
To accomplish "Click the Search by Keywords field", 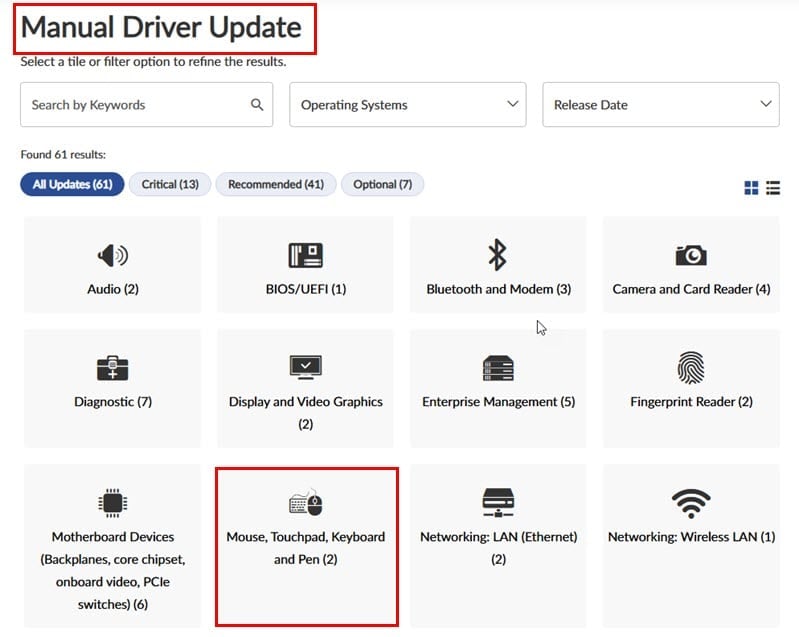I will point(147,104).
